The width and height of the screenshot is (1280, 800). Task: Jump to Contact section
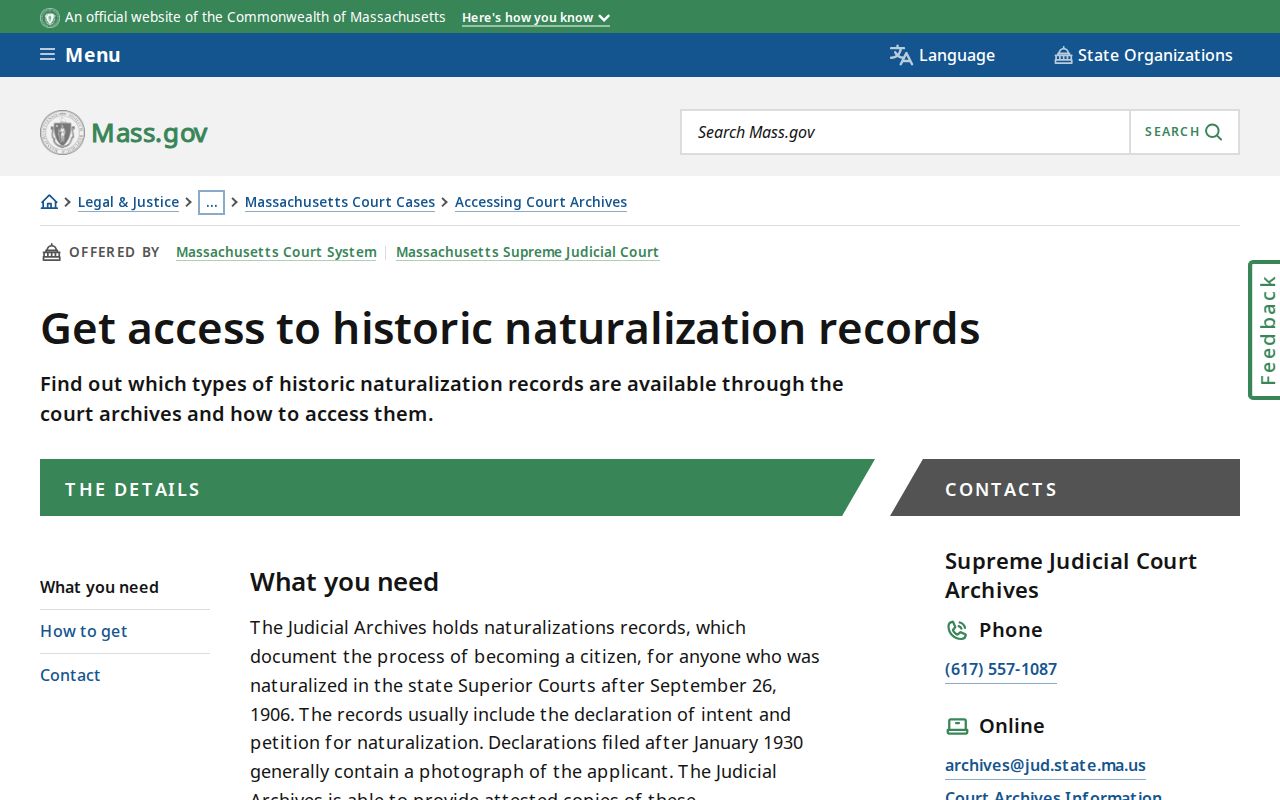[70, 675]
